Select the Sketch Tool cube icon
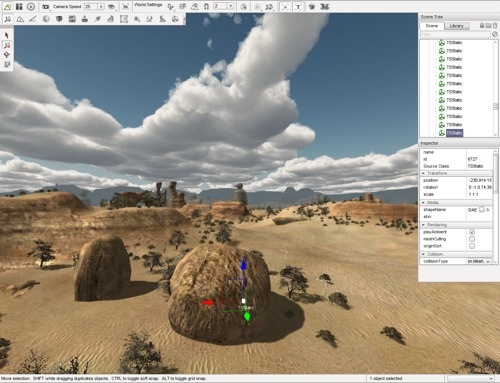 (x=59, y=19)
